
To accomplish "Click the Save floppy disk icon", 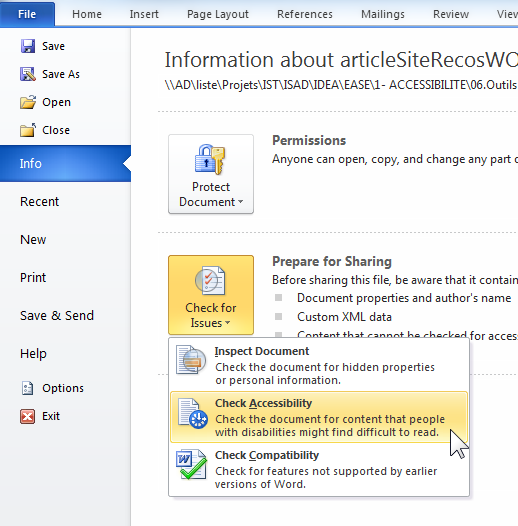I will pyautogui.click(x=28, y=46).
